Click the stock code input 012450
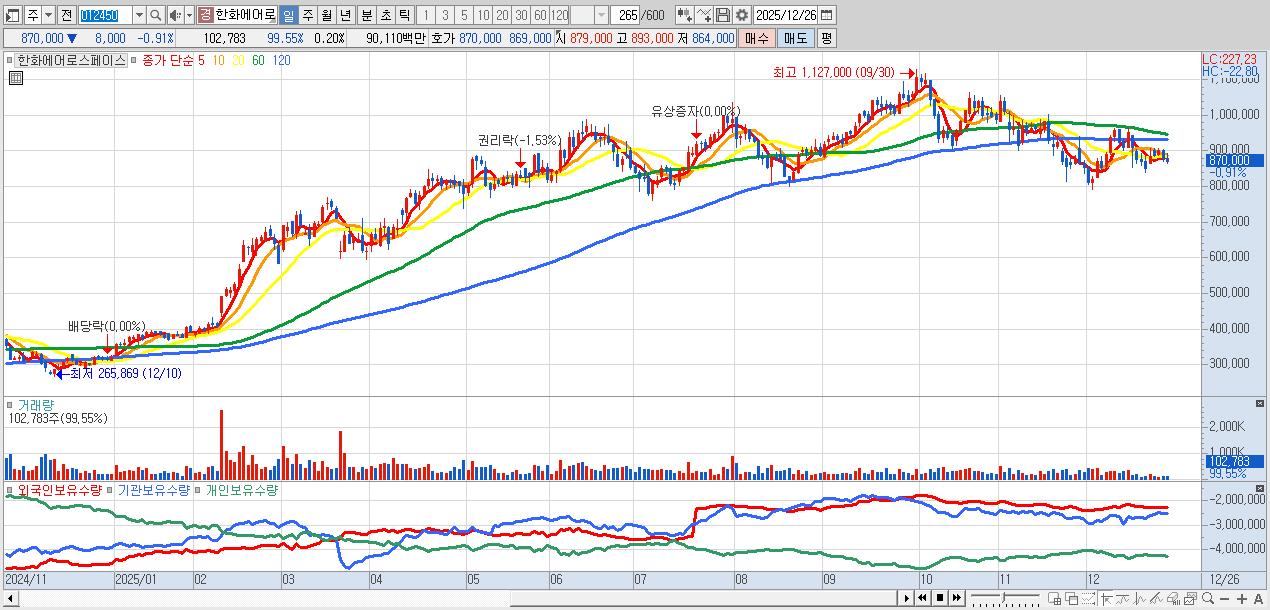Viewport: 1270px width, 610px height. tap(106, 15)
